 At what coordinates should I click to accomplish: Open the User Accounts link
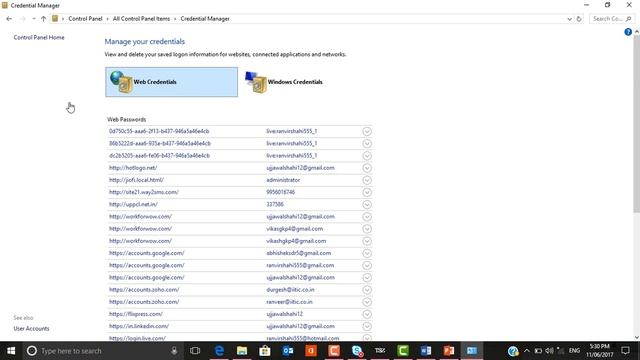click(x=31, y=329)
